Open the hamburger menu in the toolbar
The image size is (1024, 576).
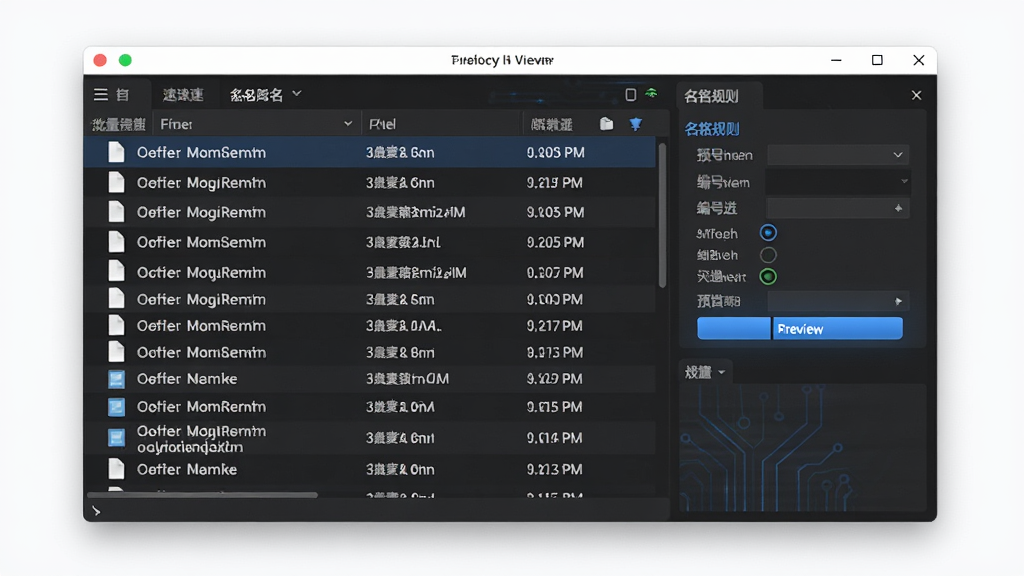101,95
